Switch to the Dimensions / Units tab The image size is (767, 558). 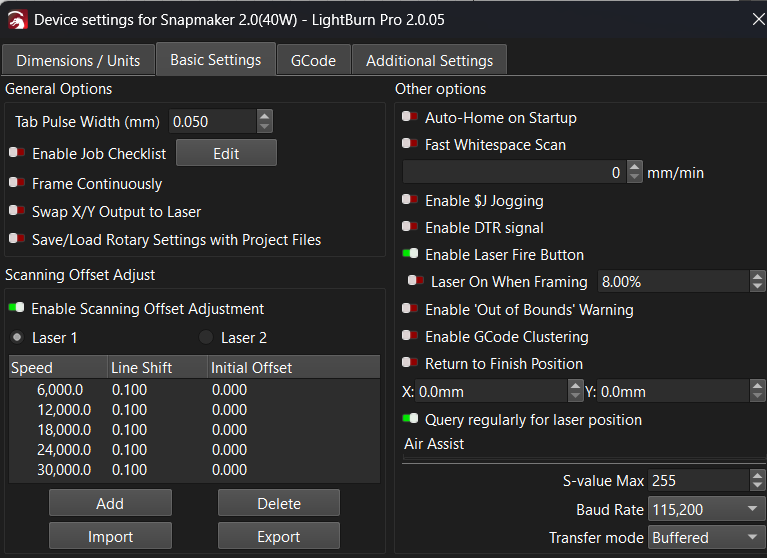[78, 60]
